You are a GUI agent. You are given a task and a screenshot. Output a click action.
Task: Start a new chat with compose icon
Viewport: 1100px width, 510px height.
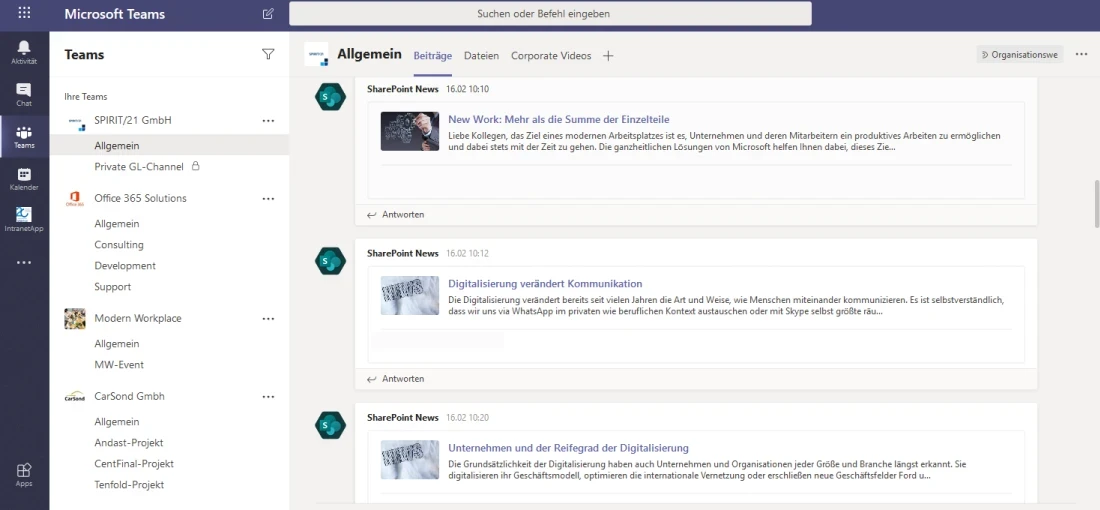pyautogui.click(x=267, y=14)
